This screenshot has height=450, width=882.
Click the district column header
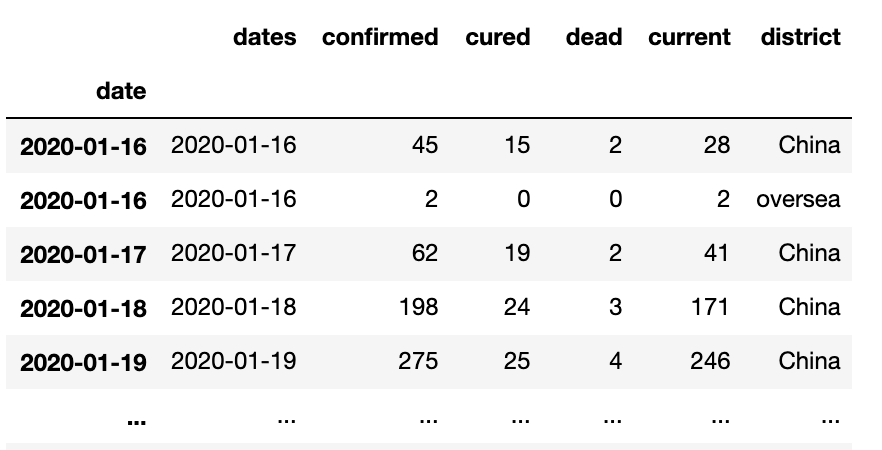[800, 37]
